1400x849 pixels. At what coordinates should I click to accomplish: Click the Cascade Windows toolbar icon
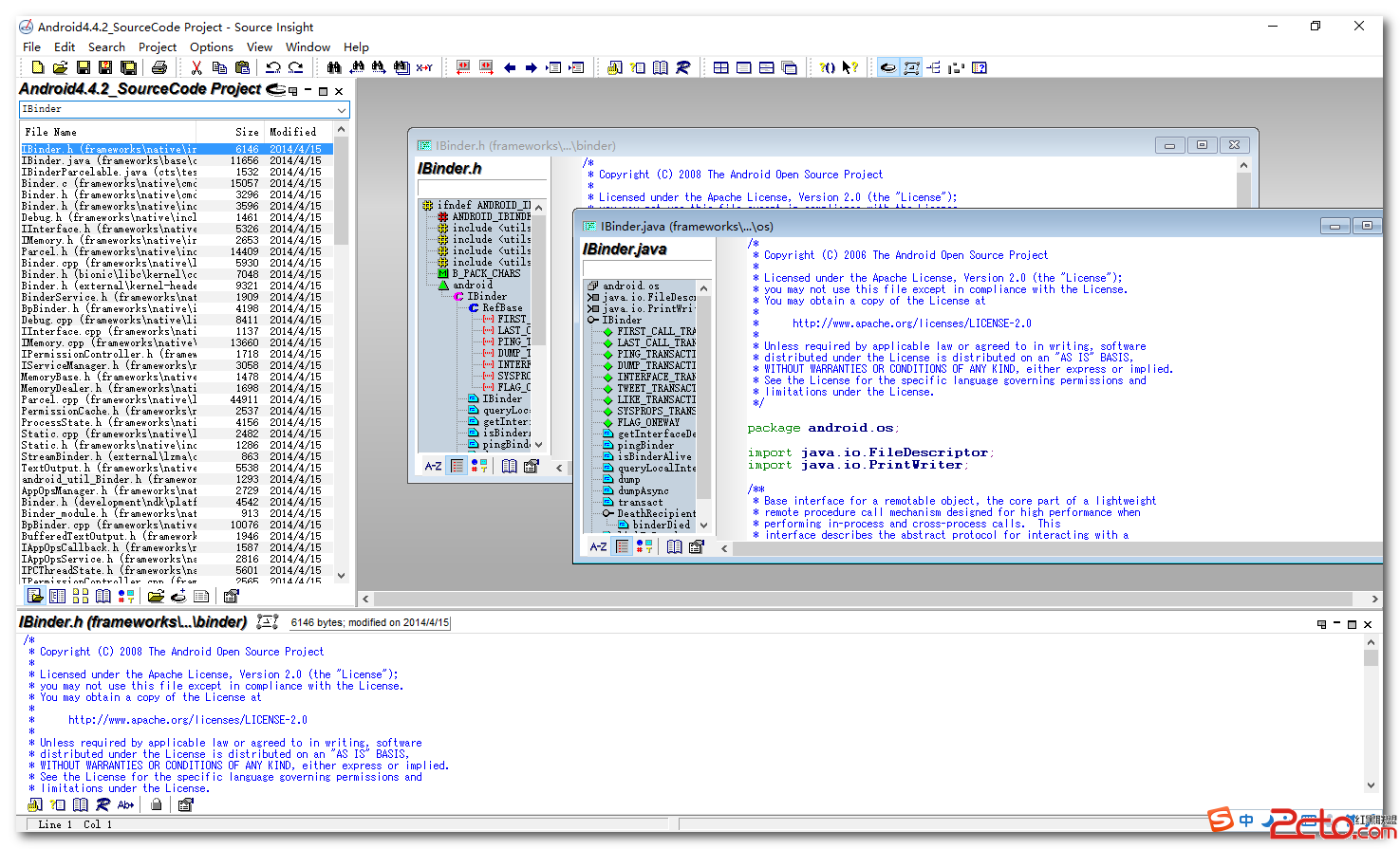[x=790, y=67]
